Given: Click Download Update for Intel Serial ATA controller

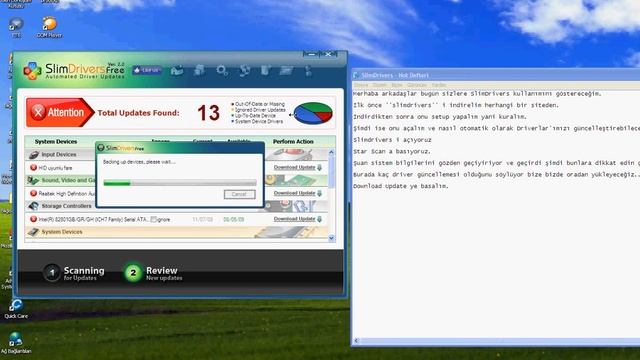Looking at the screenshot, I should pyautogui.click(x=294, y=219).
